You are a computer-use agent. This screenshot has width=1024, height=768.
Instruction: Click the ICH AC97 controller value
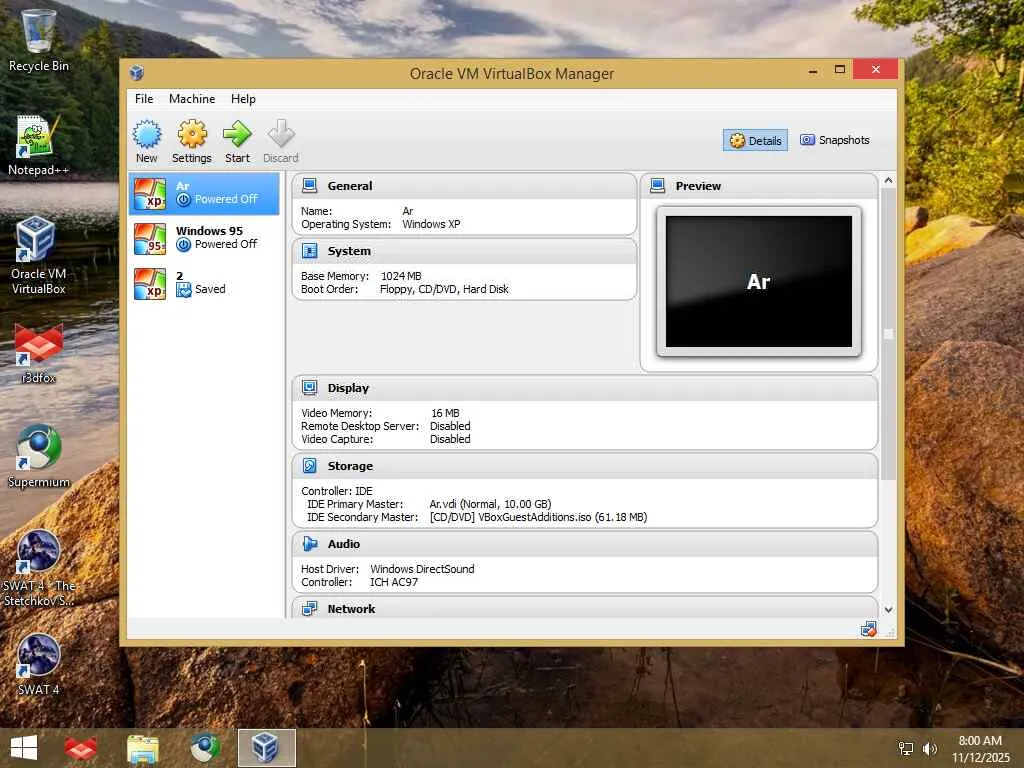[394, 583]
